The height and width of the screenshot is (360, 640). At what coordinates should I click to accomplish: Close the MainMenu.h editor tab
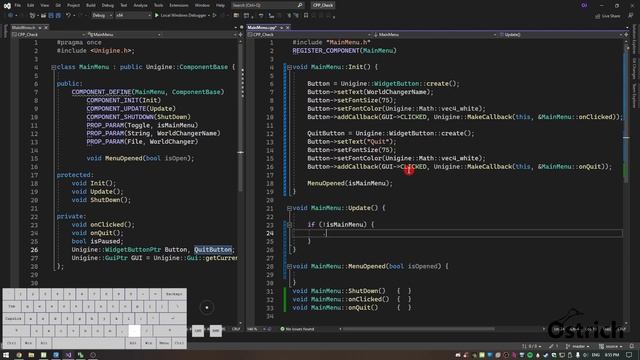point(46,27)
